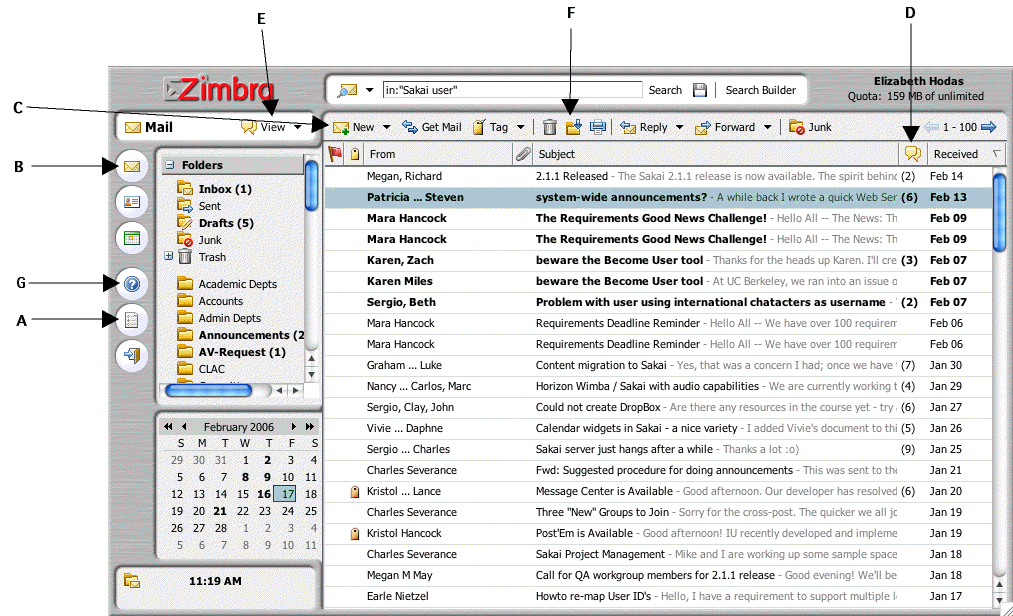Open the Drafts (5) folder
Screen dimensions: 1013x616
[216, 223]
